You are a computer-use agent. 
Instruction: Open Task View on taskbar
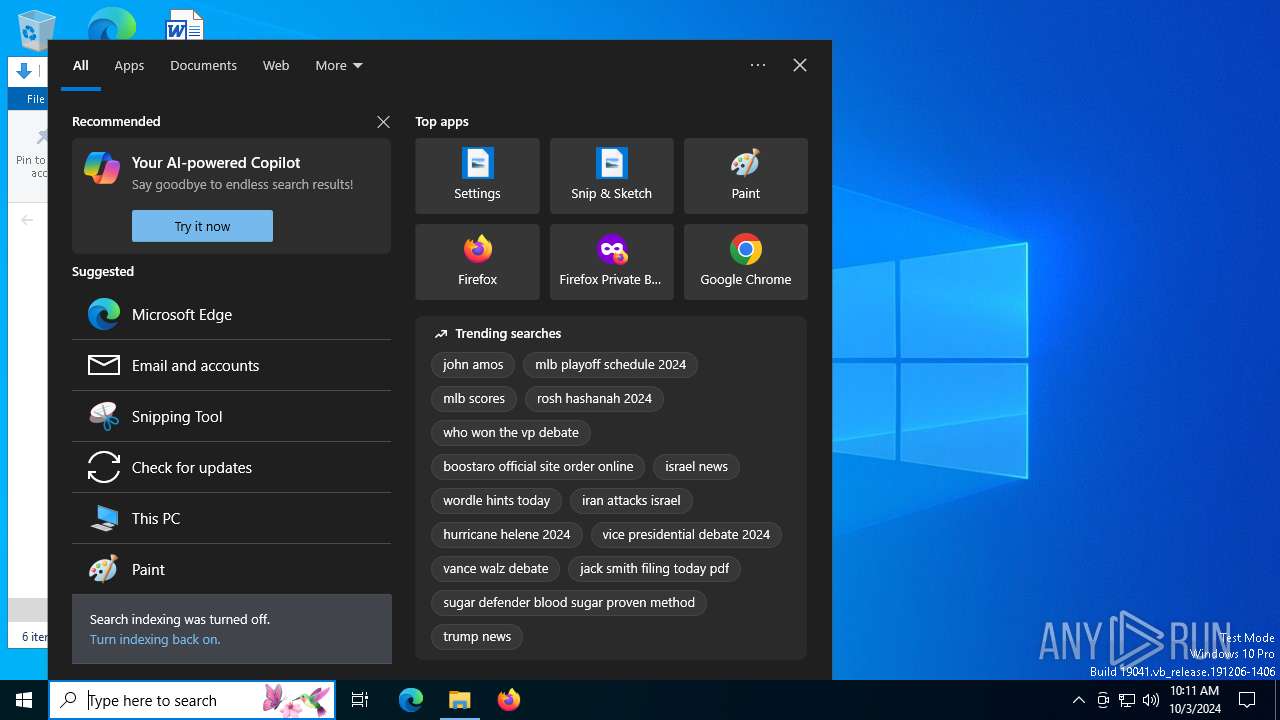click(x=360, y=700)
